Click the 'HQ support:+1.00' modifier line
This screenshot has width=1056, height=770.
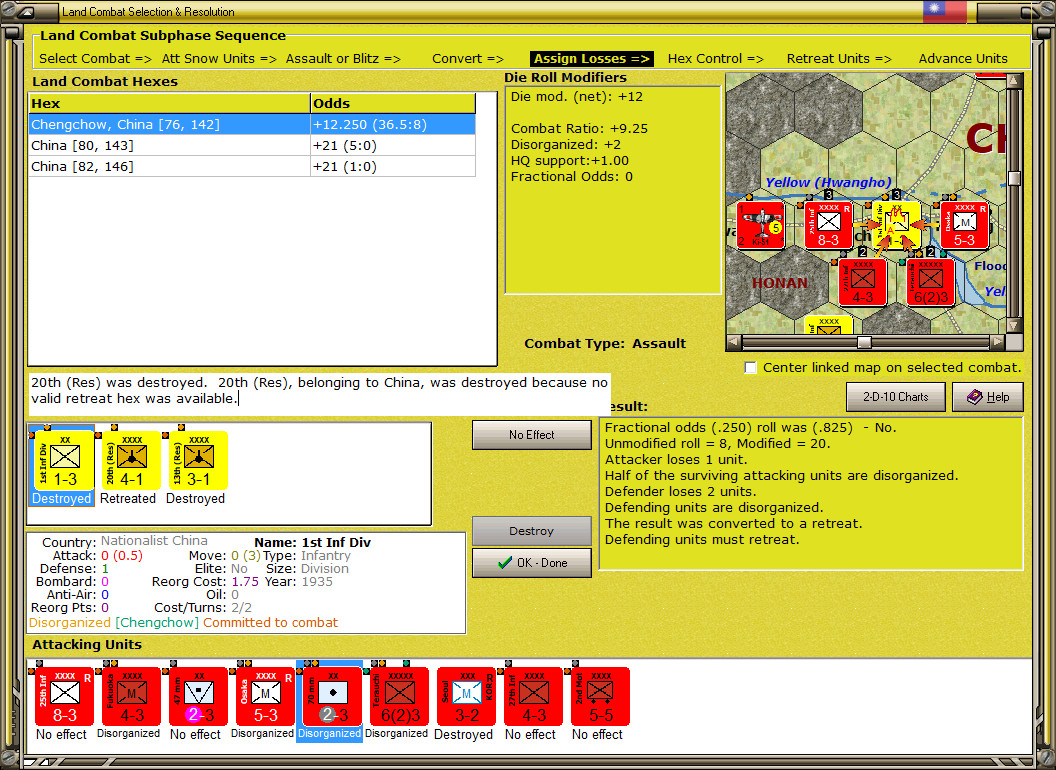point(570,161)
